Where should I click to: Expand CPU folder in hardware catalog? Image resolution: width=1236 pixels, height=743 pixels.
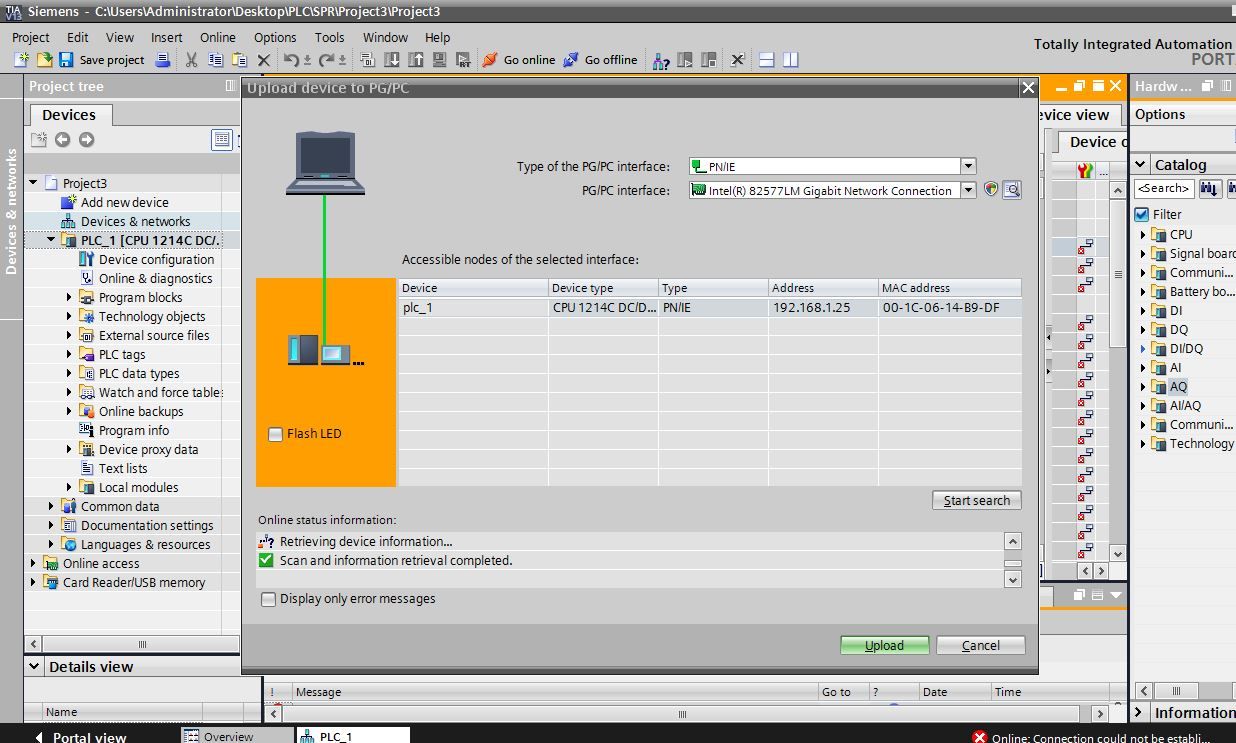(1143, 235)
